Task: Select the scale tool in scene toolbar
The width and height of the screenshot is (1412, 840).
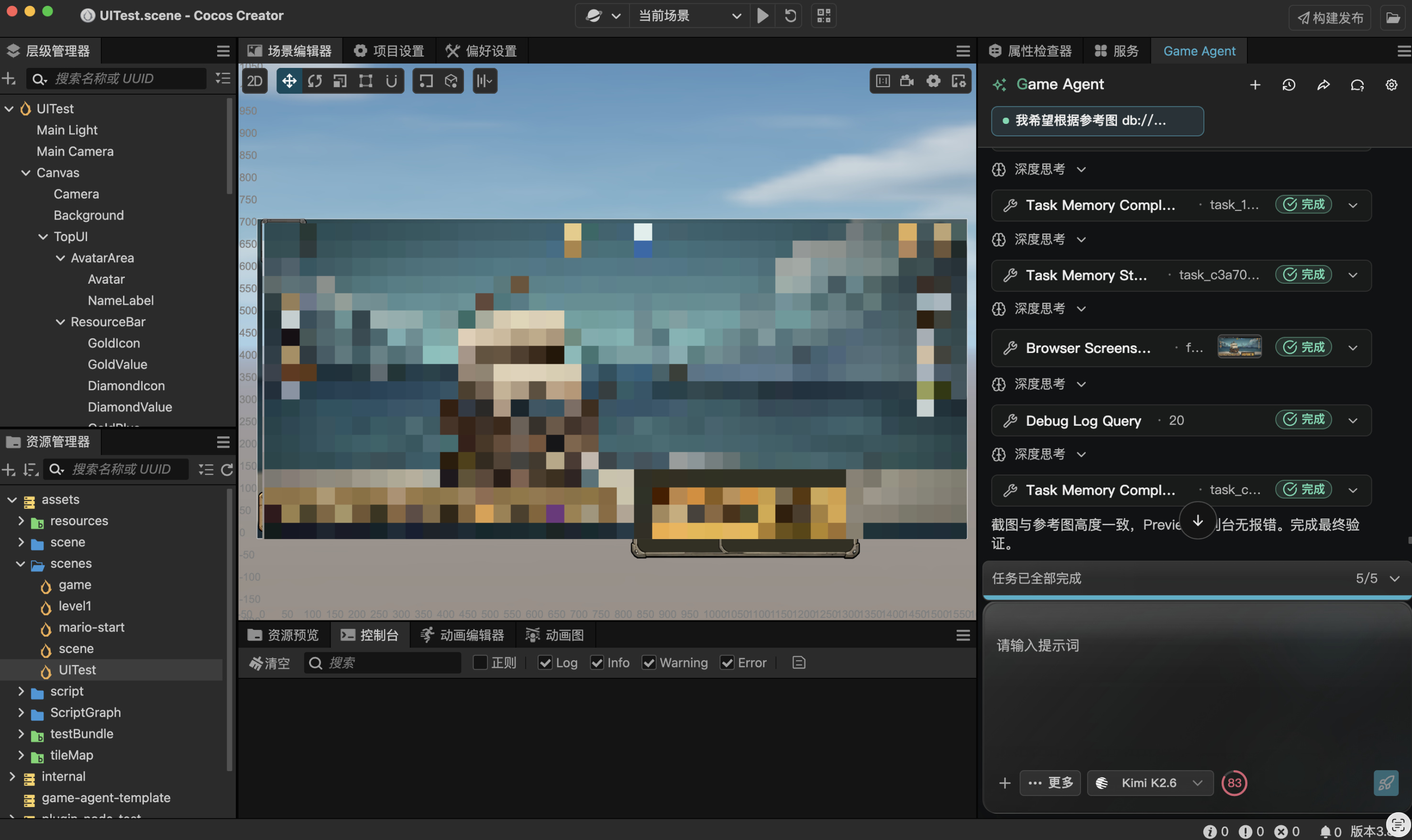Action: tap(340, 81)
